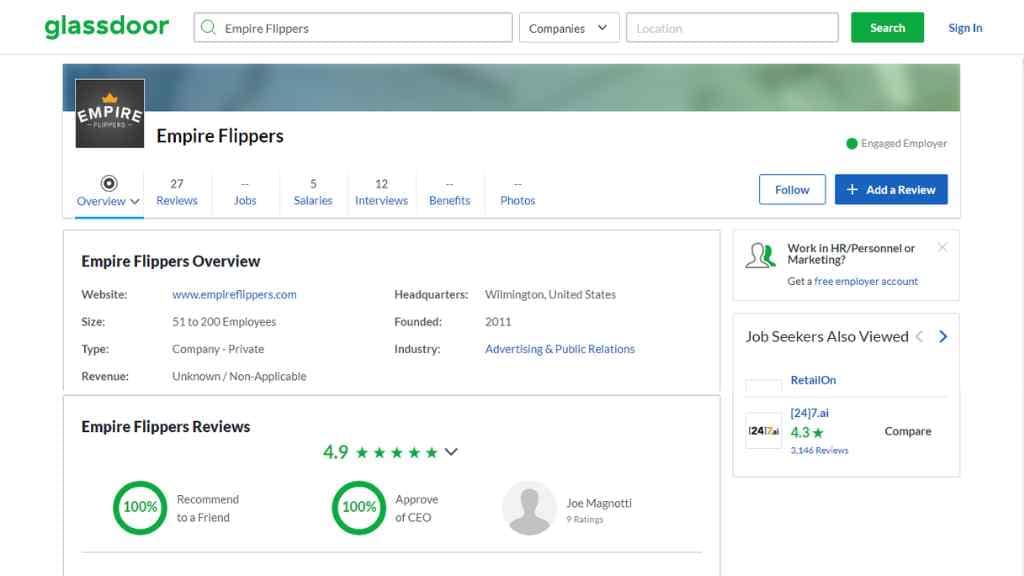This screenshot has height=576, width=1024.
Task: Expand the 4.9 rating breakdown chevron
Action: click(451, 452)
